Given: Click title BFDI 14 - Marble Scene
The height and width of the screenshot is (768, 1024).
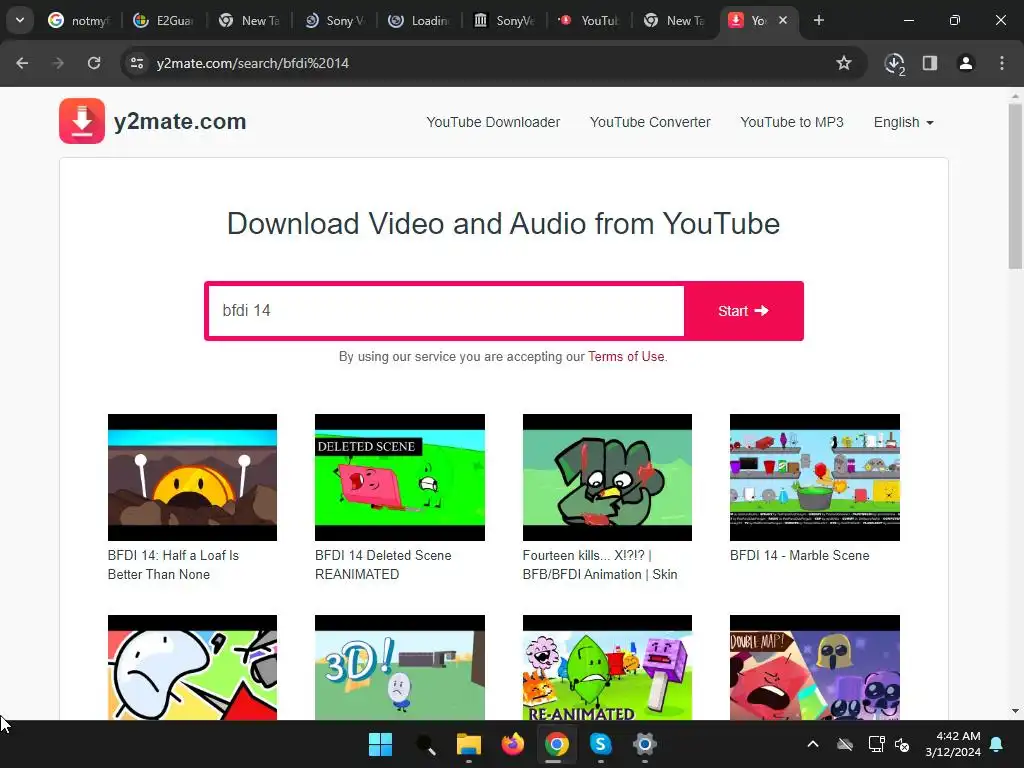Looking at the screenshot, I should coord(799,556).
